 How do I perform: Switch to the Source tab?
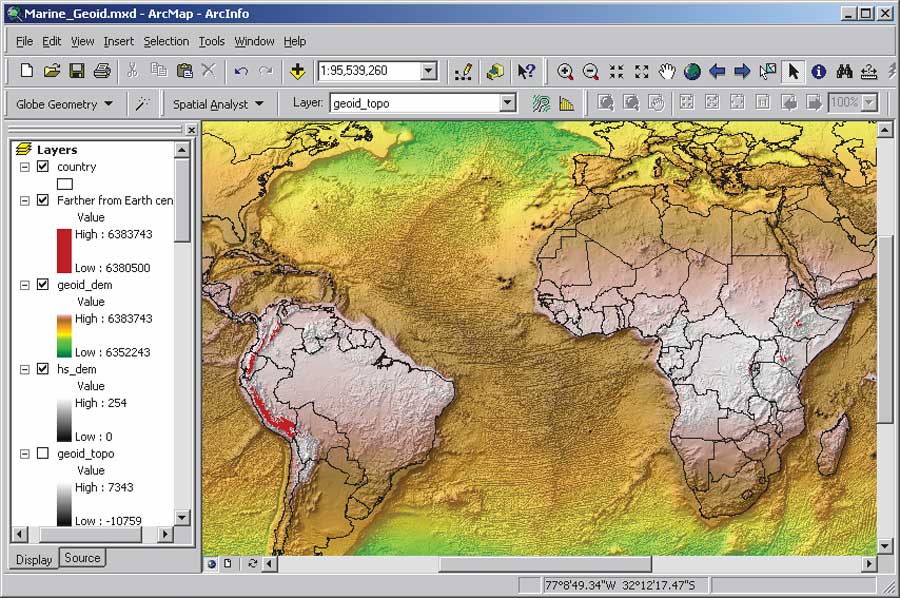click(82, 558)
